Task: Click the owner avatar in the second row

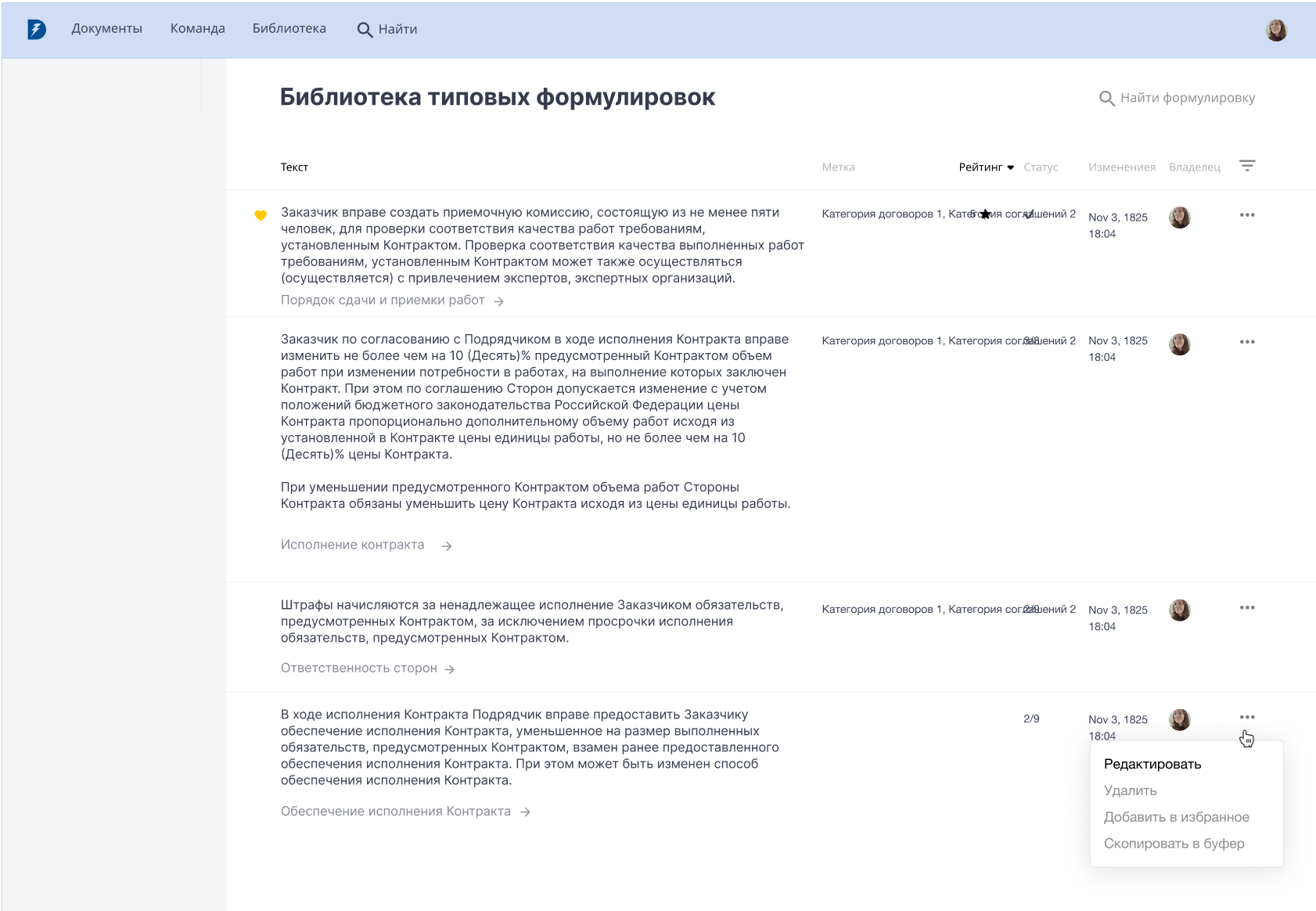Action: tap(1181, 344)
